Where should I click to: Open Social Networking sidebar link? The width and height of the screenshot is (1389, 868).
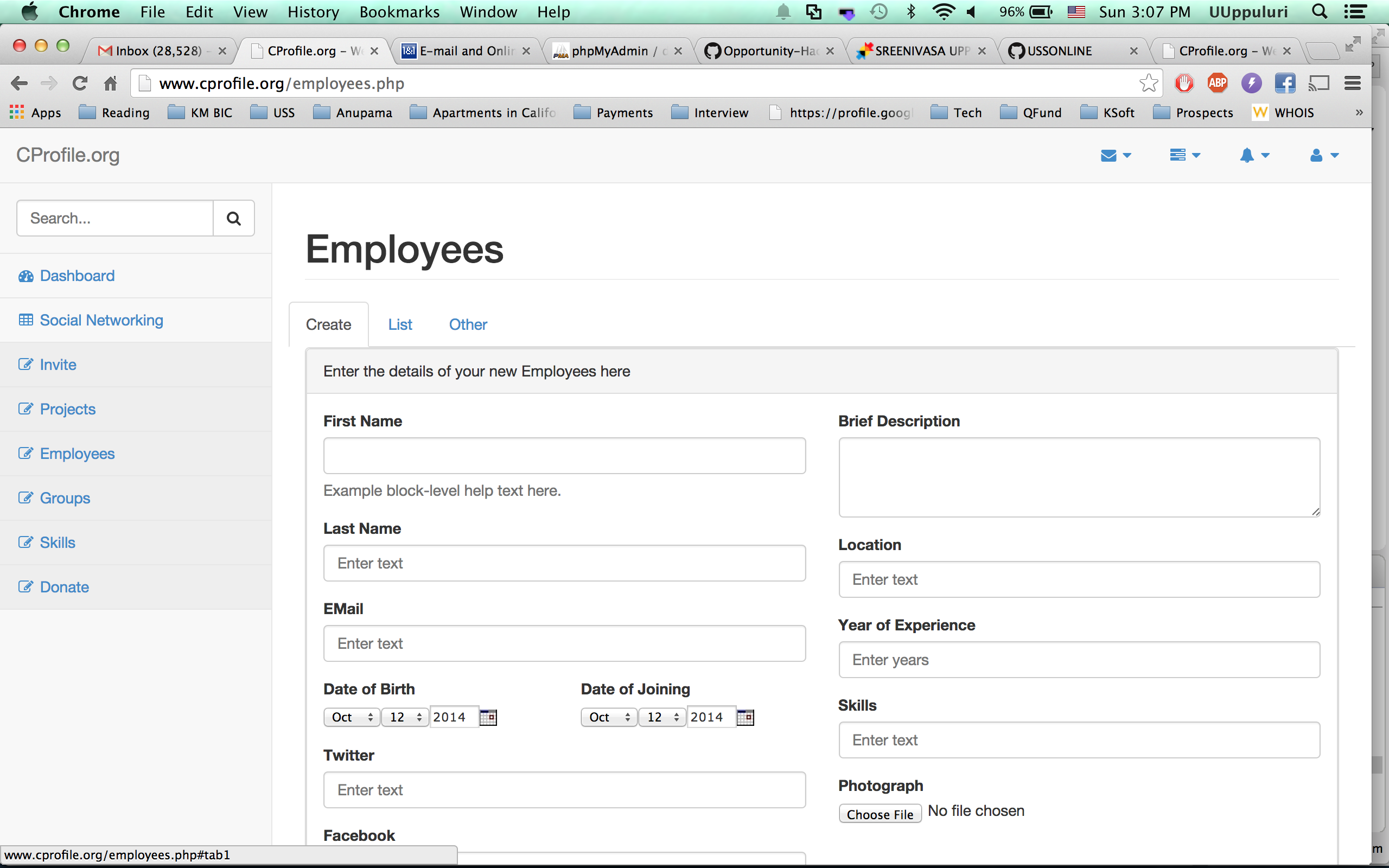(101, 320)
